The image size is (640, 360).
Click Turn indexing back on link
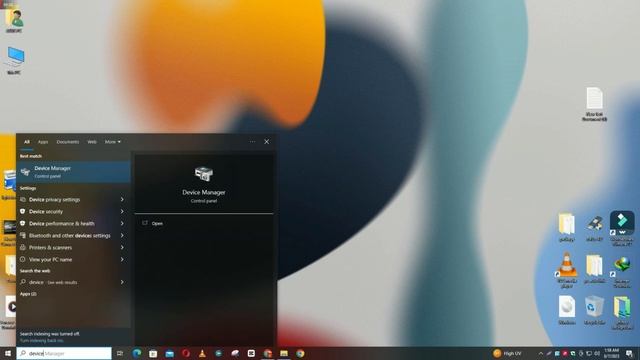point(42,340)
